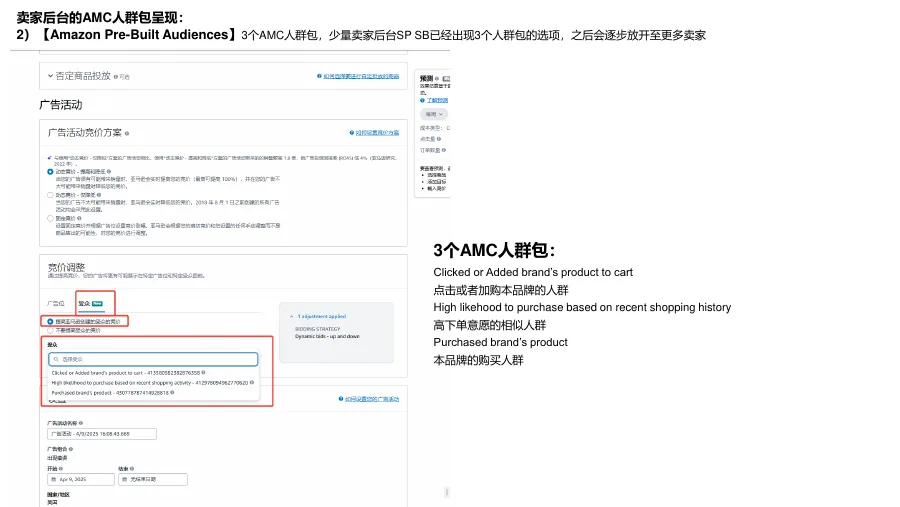900x507 pixels.
Task: Choose 'High likelihood to purchase' audience option
Action: coord(150,382)
